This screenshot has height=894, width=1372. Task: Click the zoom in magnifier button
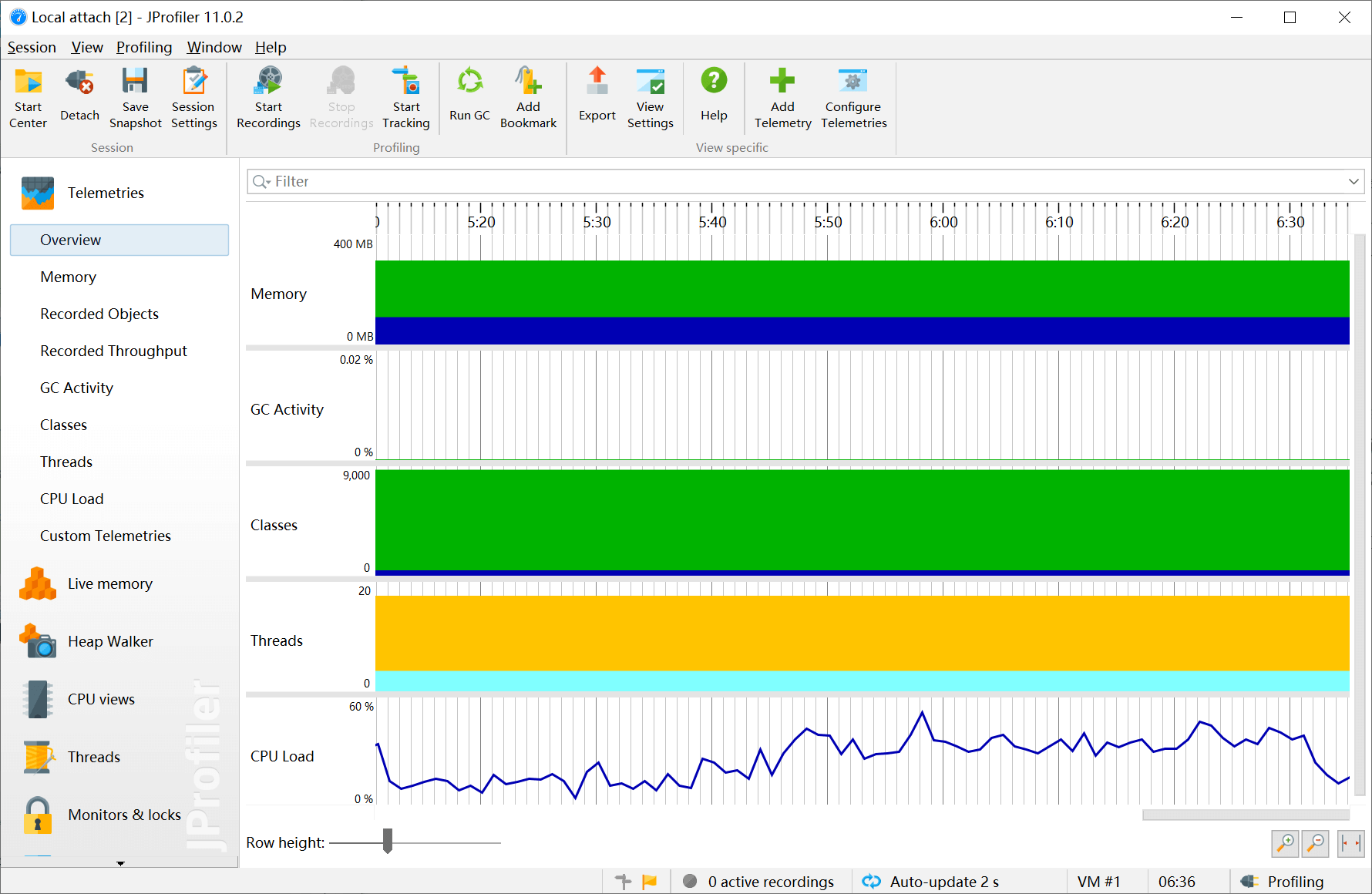(x=1285, y=843)
